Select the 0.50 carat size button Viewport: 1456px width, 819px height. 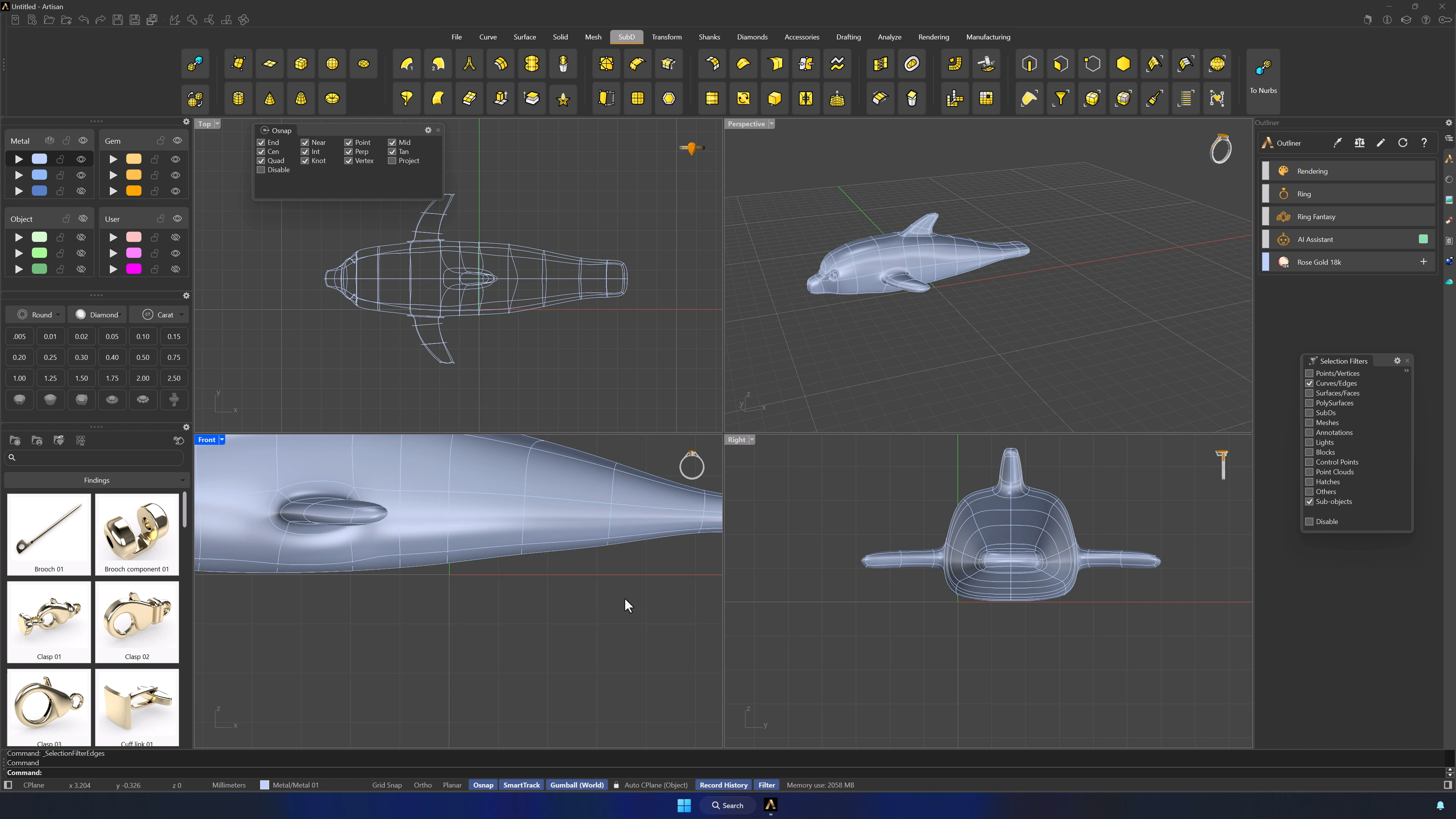[143, 357]
